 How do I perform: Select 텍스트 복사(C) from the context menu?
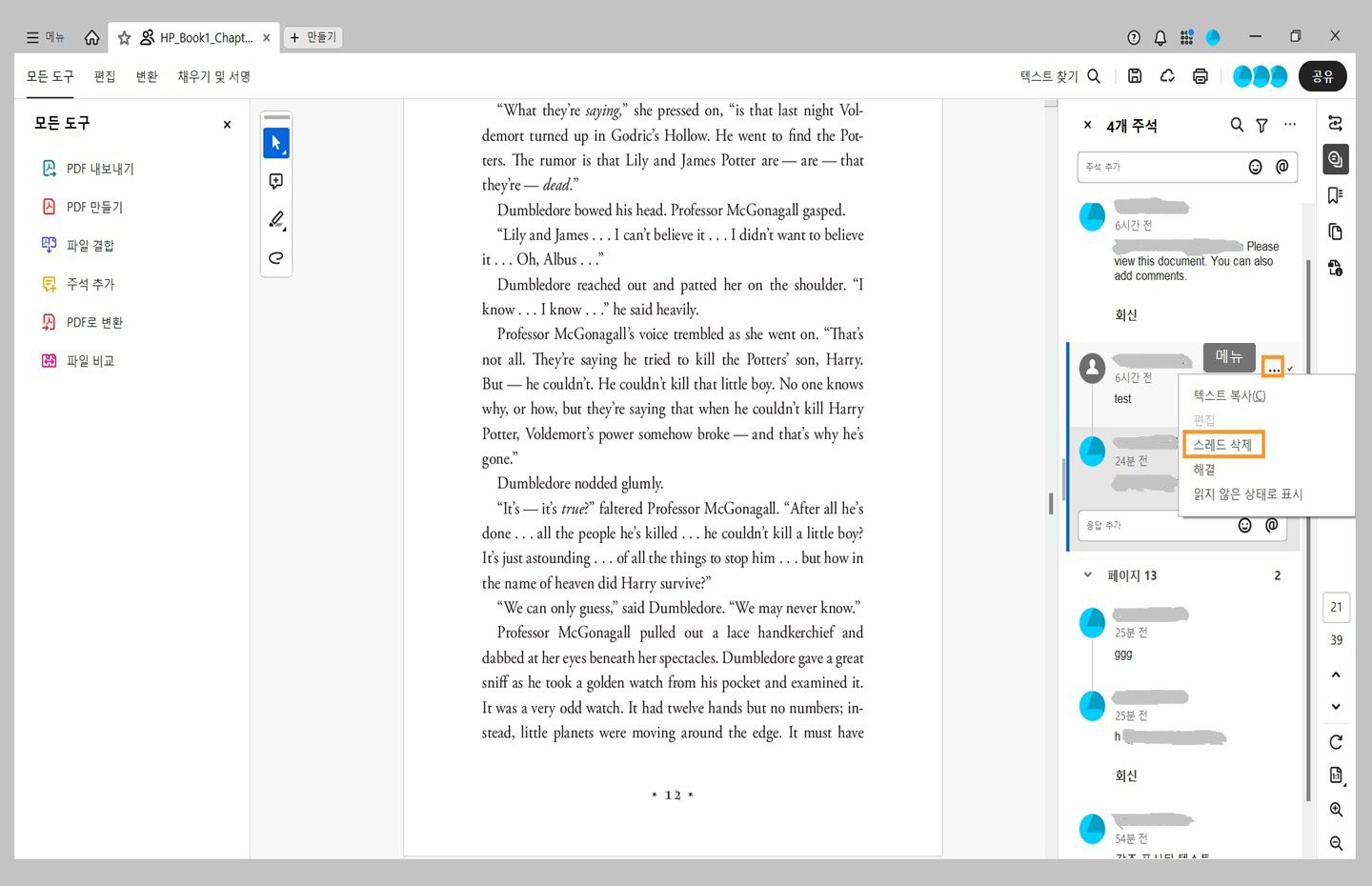(1229, 395)
